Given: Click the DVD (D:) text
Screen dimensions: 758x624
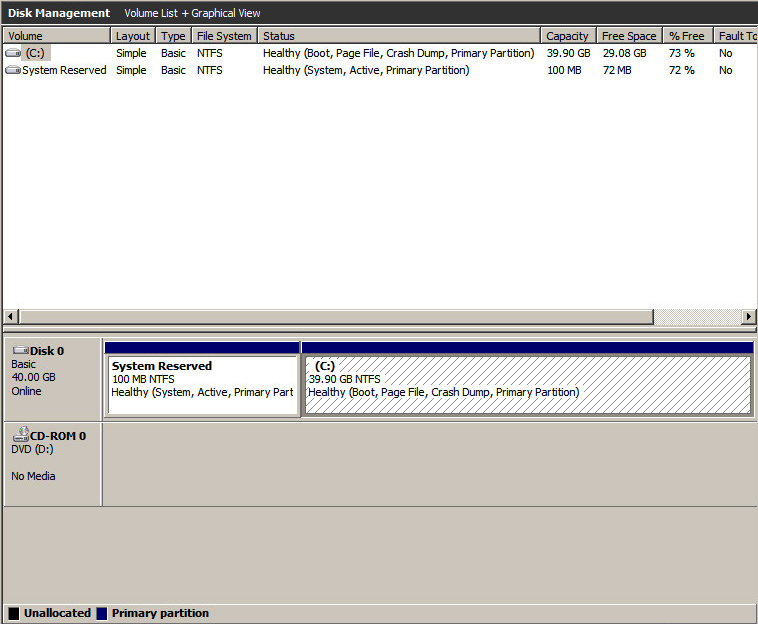Looking at the screenshot, I should 32,449.
